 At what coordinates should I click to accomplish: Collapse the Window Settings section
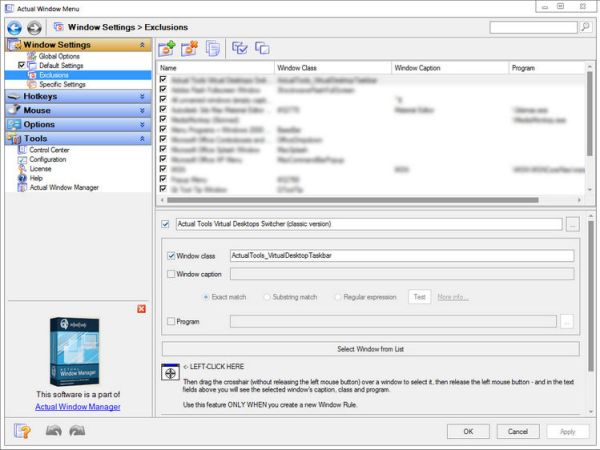(142, 45)
